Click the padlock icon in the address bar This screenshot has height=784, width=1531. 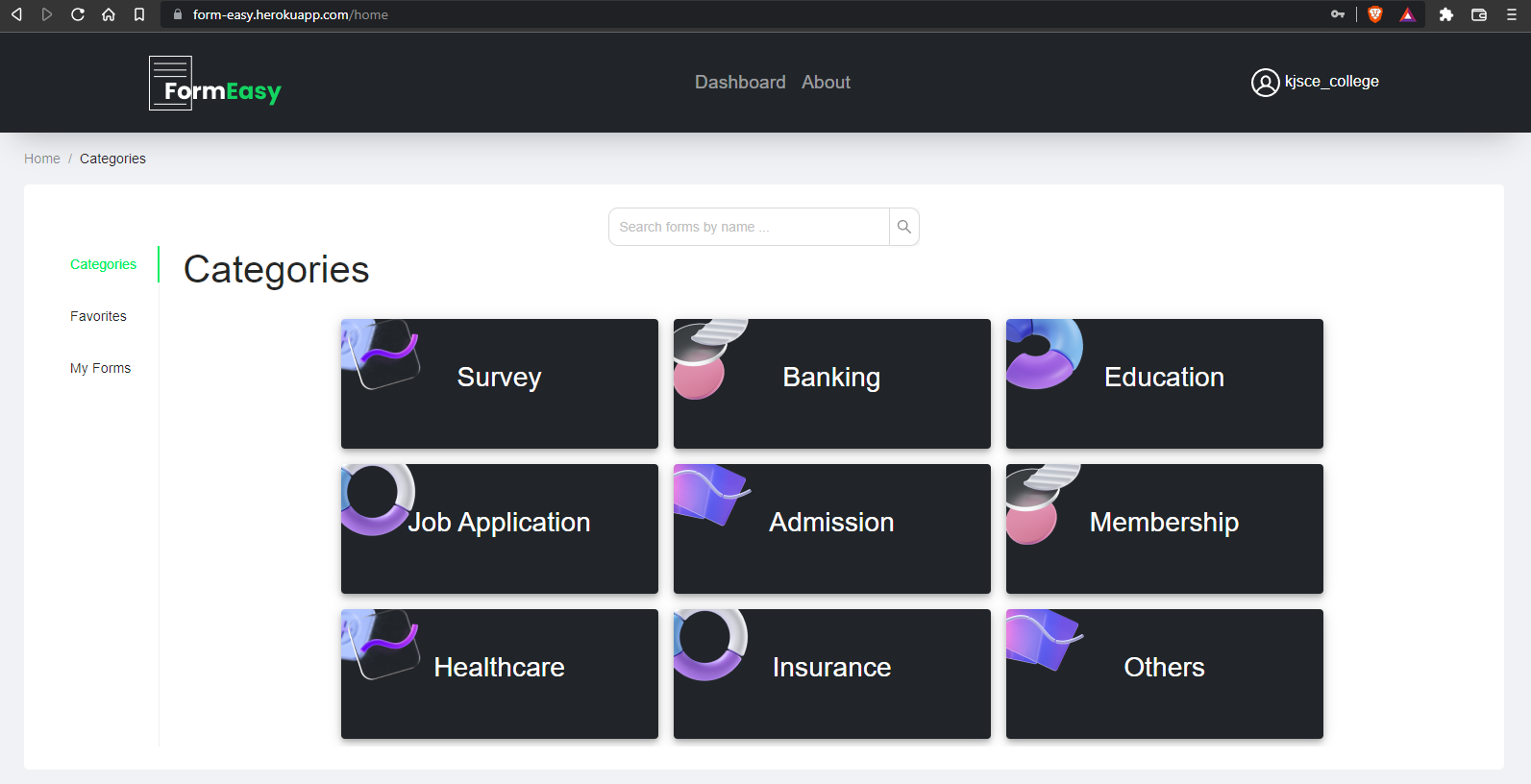coord(178,14)
